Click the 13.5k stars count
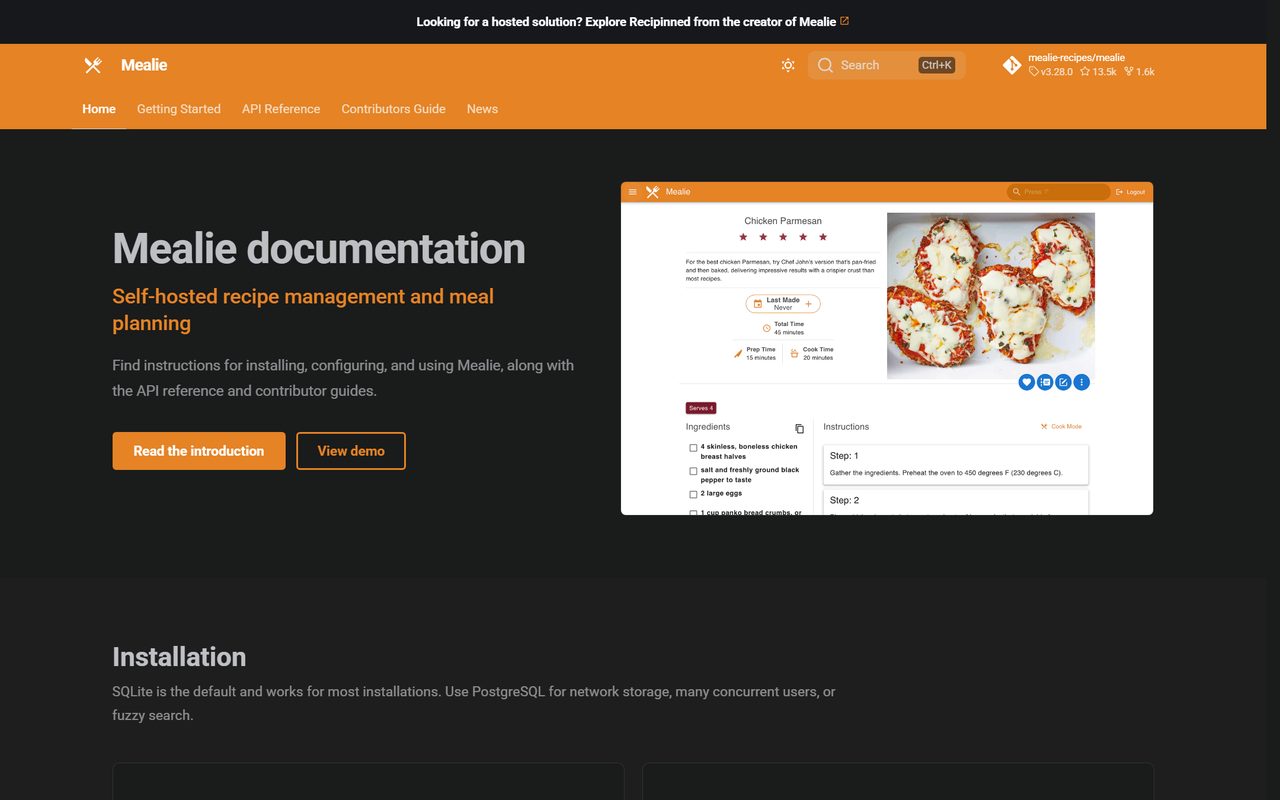The image size is (1280, 800). click(1098, 72)
